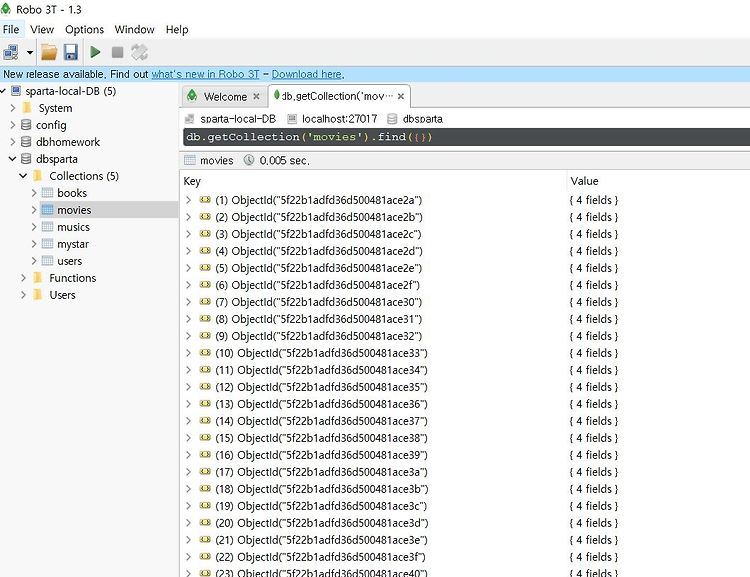Click the musics collection table icon
Image resolution: width=750 pixels, height=577 pixels.
pos(47,227)
